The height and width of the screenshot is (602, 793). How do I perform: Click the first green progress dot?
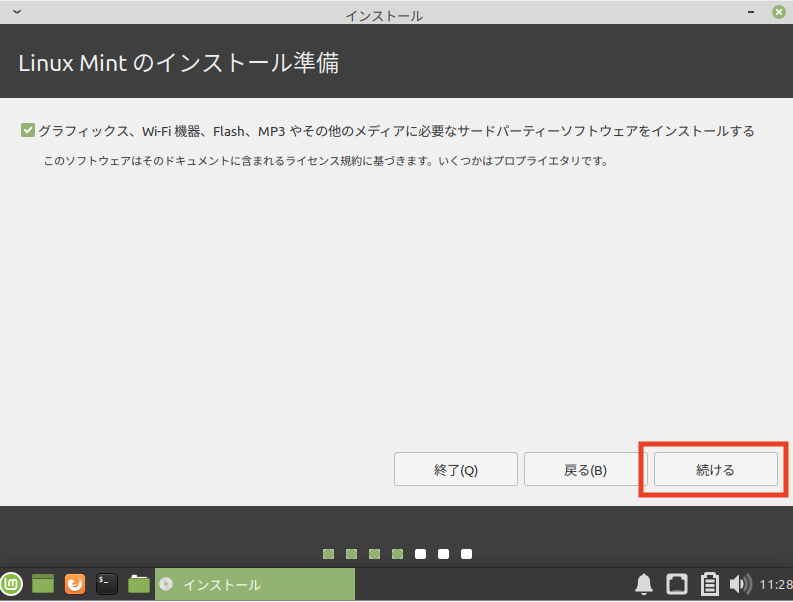pos(329,553)
